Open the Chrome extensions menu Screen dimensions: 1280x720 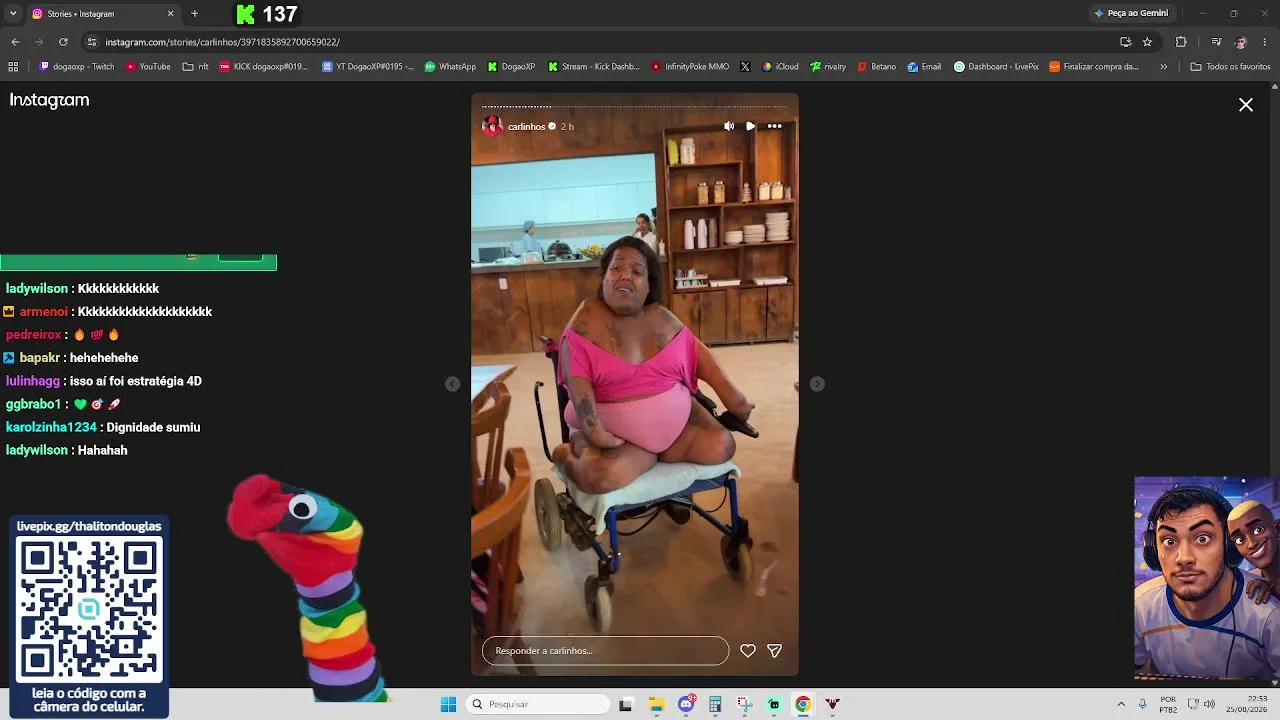pos(1181,42)
